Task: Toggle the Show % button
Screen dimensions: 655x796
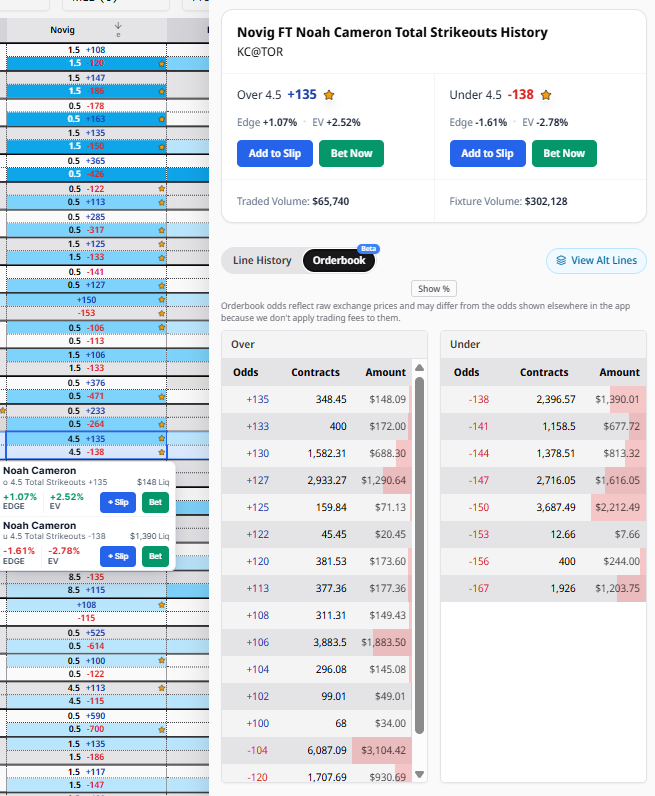Action: (x=434, y=288)
